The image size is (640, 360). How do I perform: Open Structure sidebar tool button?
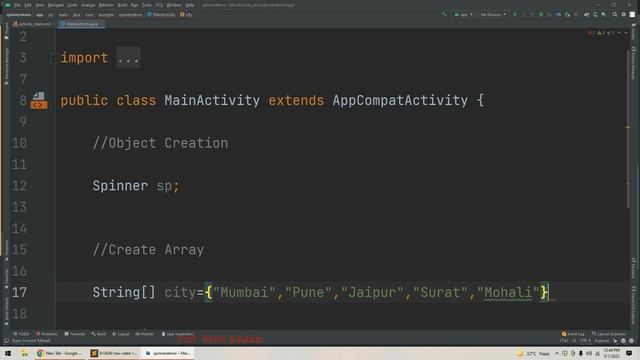[x=7, y=250]
